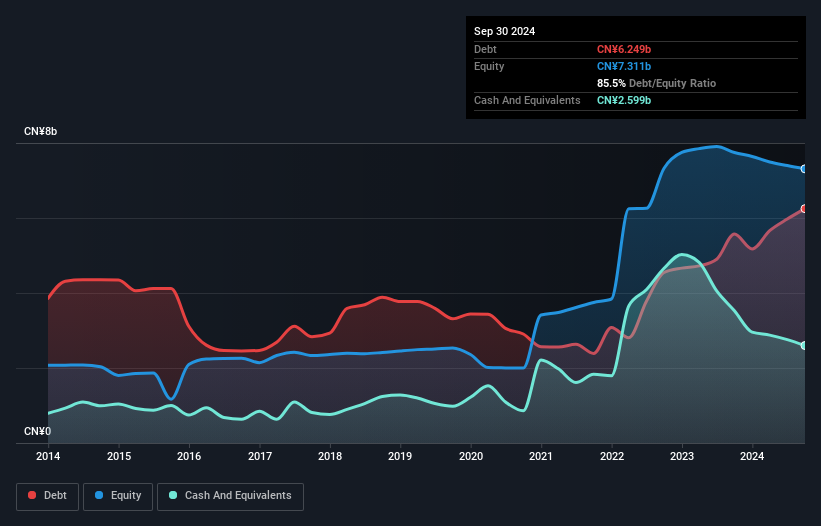This screenshot has height=526, width=821.
Task: Click the CN¥6.249b debt value
Action: (624, 49)
